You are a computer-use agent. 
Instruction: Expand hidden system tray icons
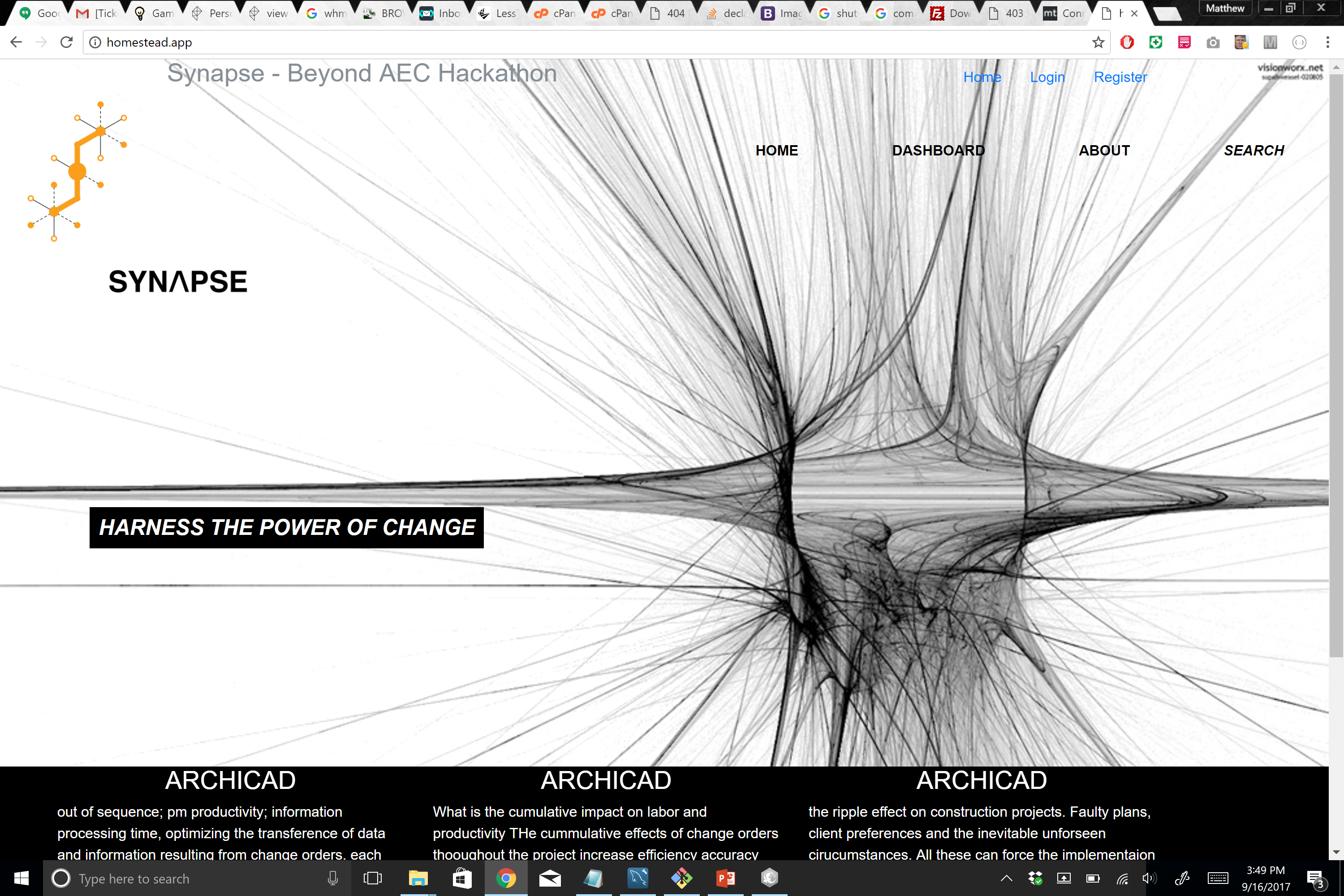[x=1006, y=878]
